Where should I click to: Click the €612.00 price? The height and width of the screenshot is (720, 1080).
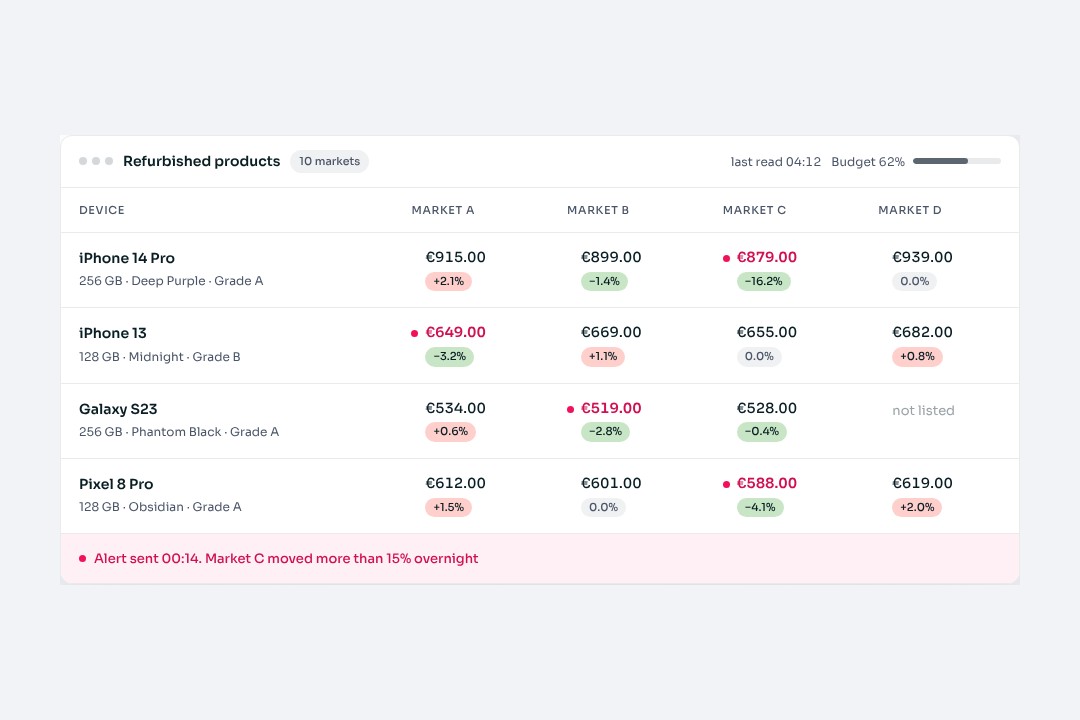coord(455,483)
